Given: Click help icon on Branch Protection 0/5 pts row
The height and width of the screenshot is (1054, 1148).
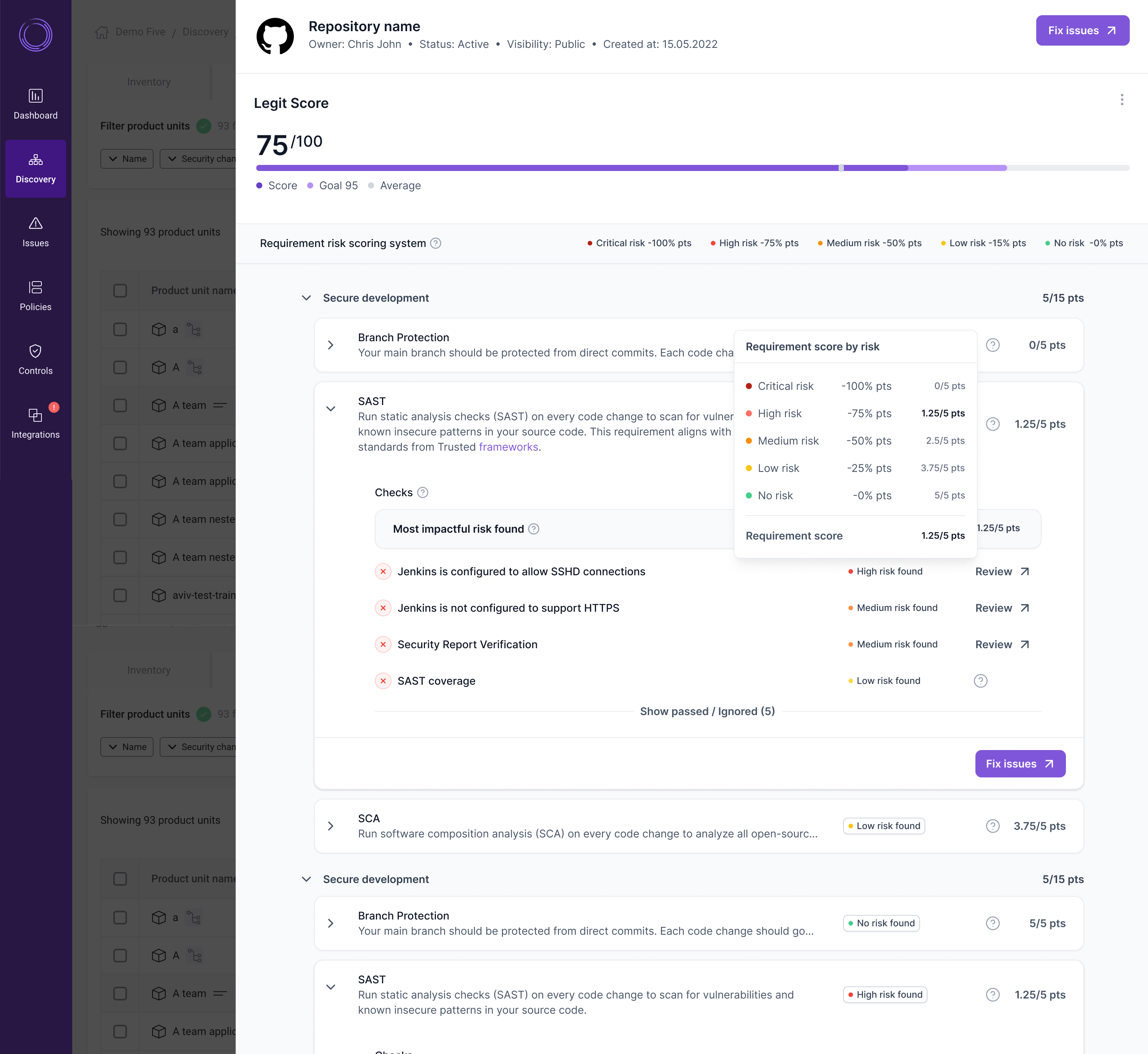Looking at the screenshot, I should [x=993, y=345].
